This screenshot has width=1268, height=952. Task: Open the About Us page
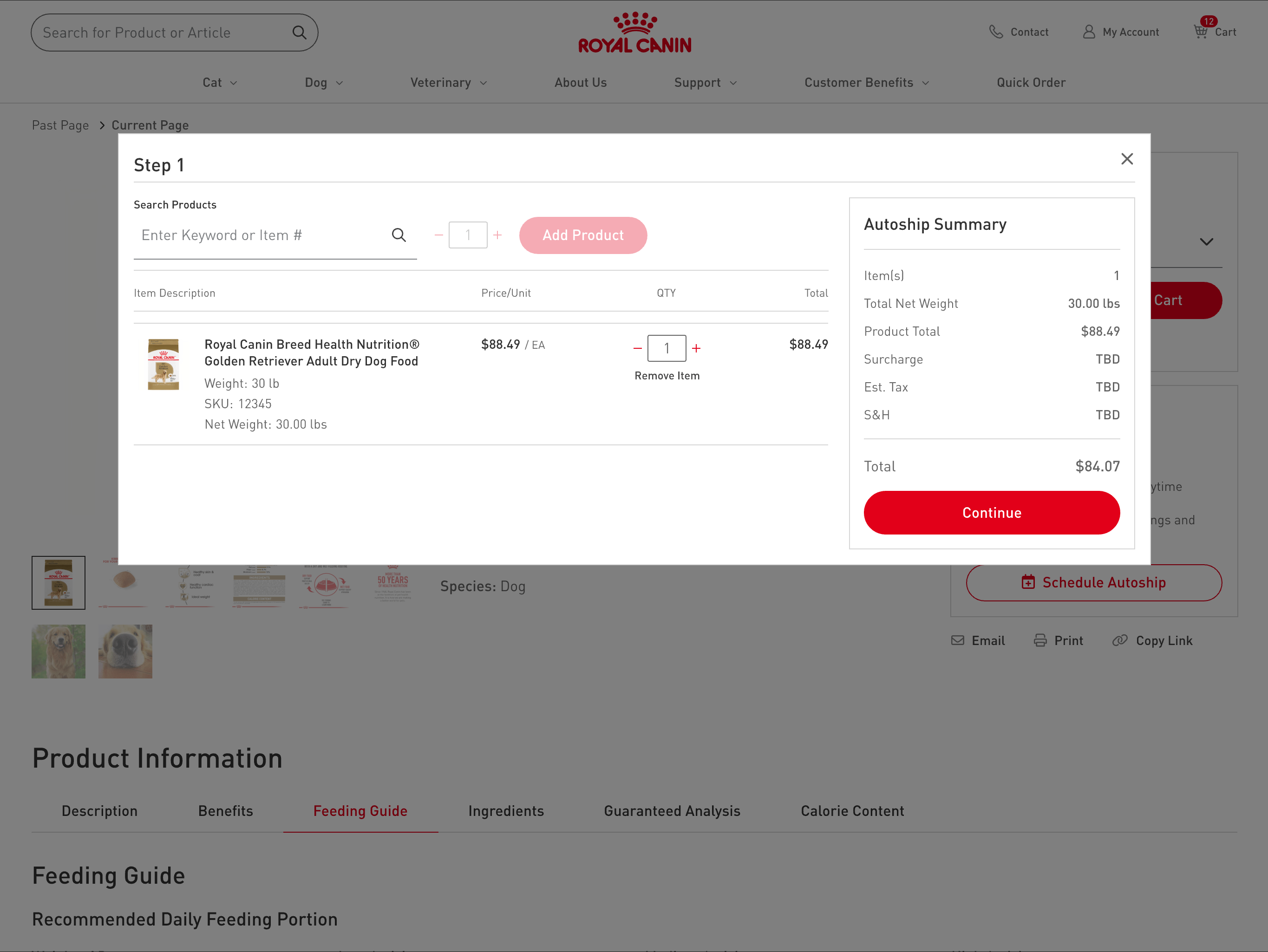coord(580,83)
